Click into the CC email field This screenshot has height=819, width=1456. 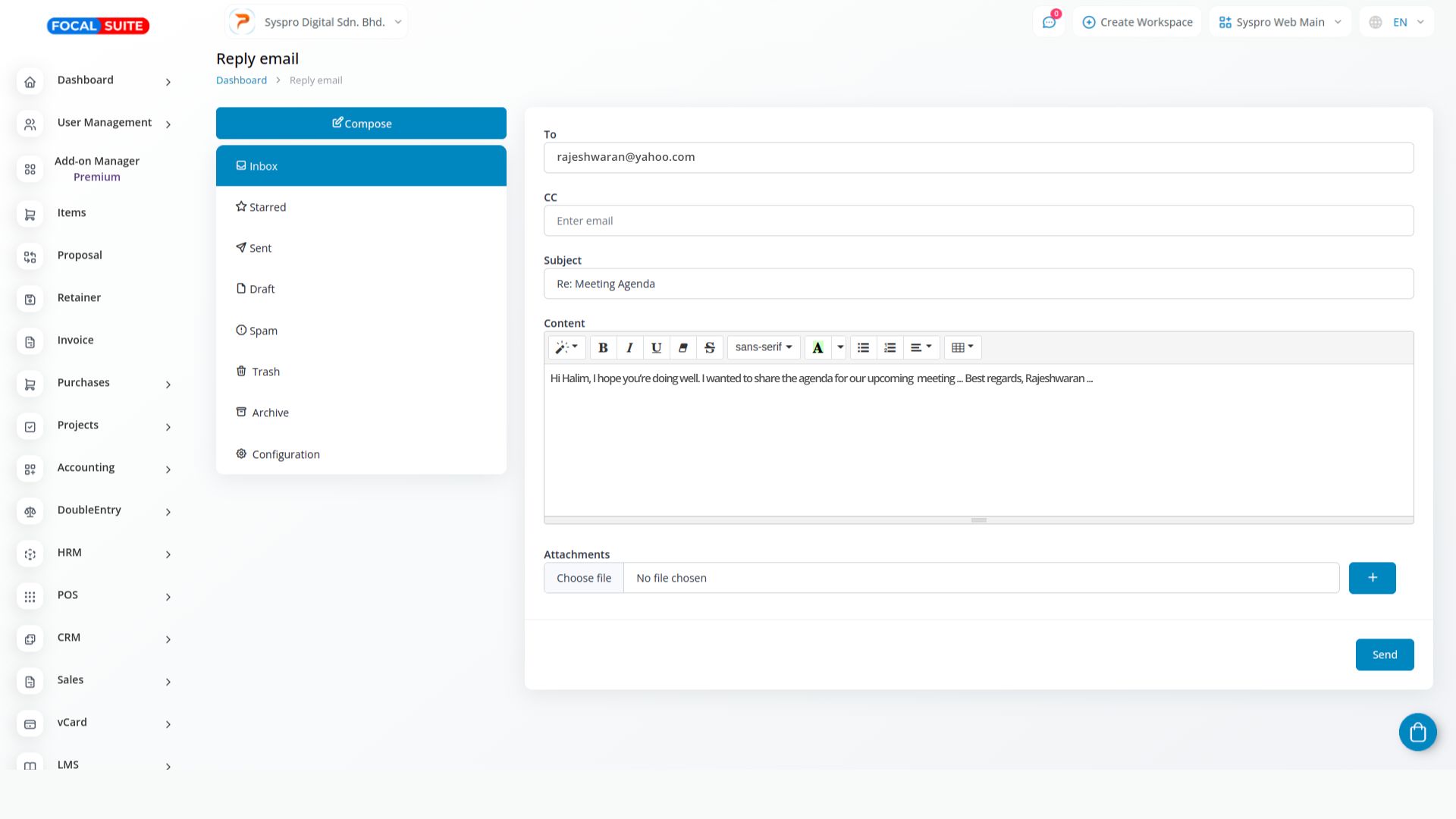click(978, 221)
